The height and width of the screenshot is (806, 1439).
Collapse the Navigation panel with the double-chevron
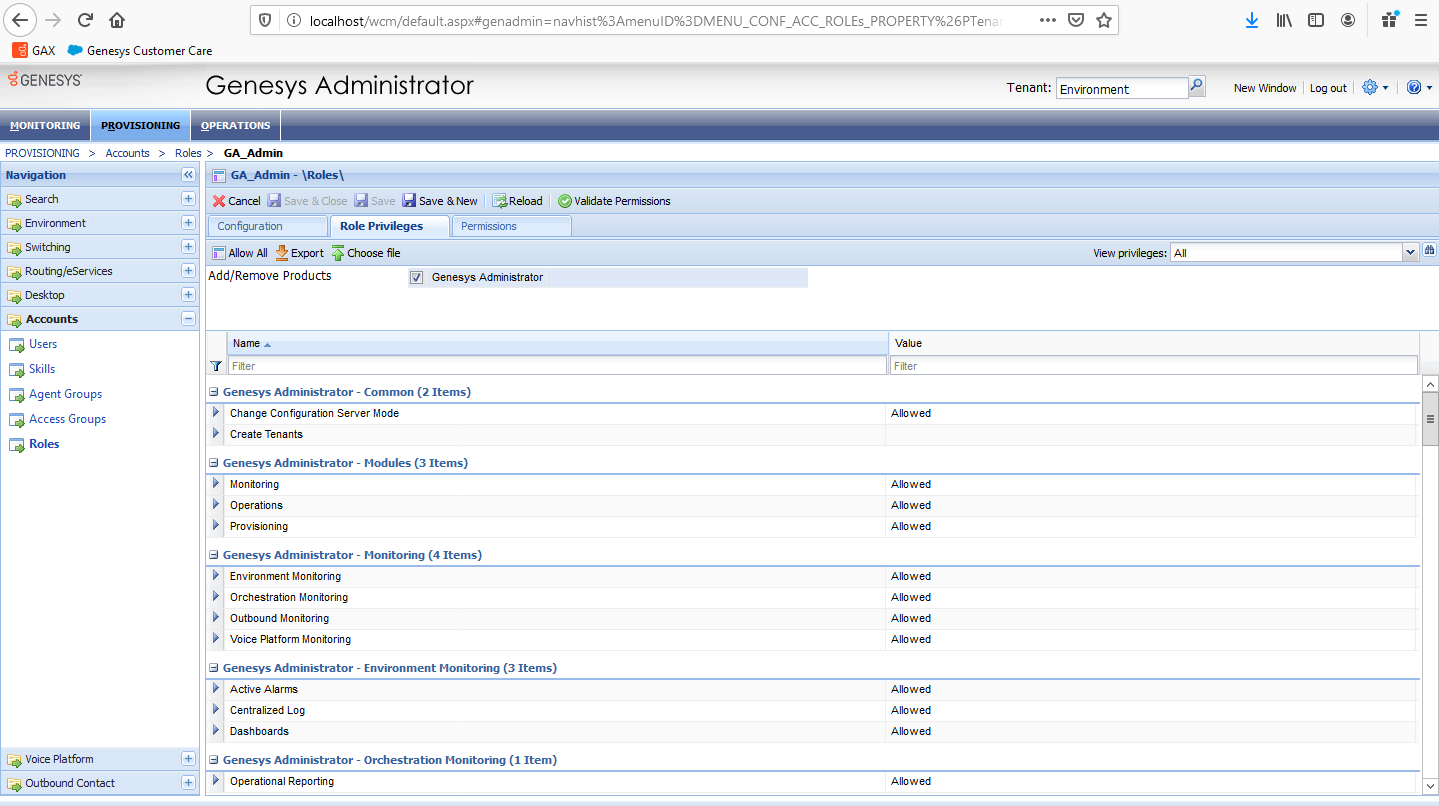click(187, 174)
